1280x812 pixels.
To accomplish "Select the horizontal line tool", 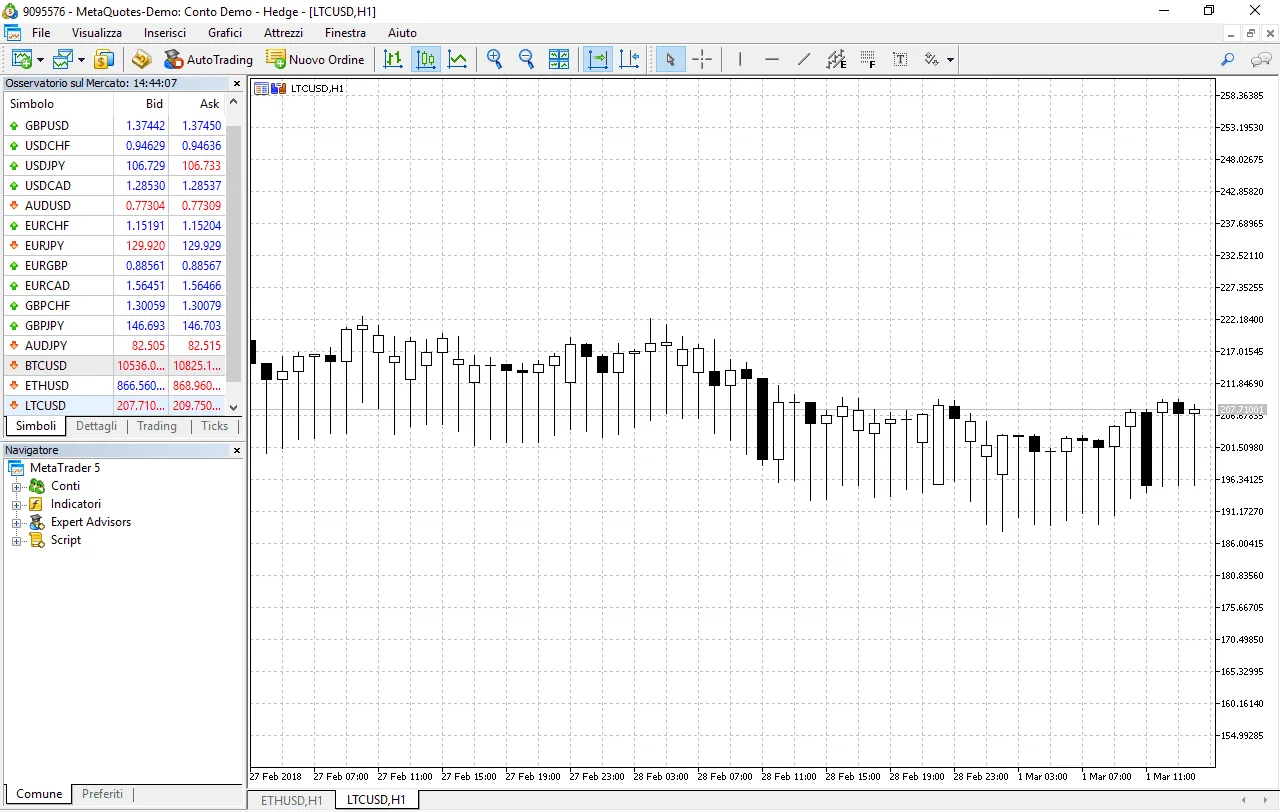I will [772, 59].
